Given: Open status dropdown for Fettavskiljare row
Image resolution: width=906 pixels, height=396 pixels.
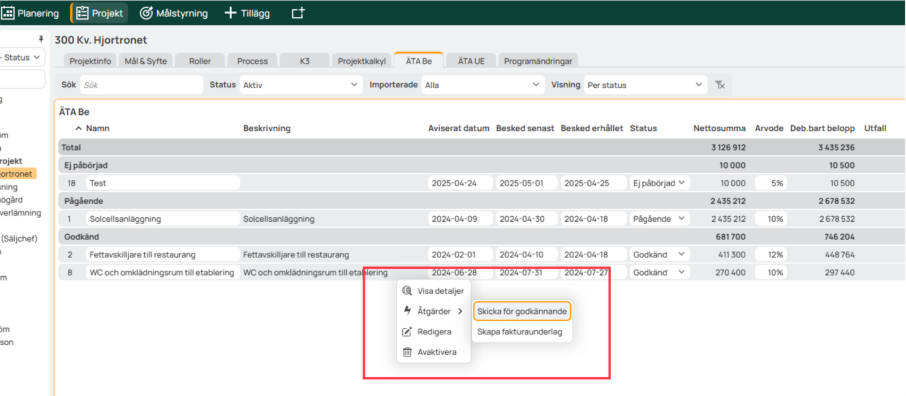Looking at the screenshot, I should pos(659,254).
